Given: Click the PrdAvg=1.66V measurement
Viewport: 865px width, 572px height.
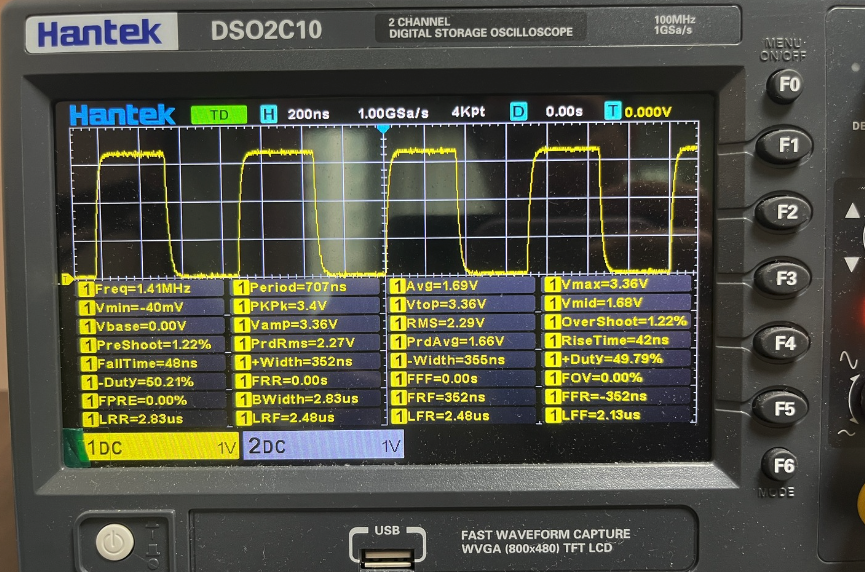Looking at the screenshot, I should tap(462, 342).
